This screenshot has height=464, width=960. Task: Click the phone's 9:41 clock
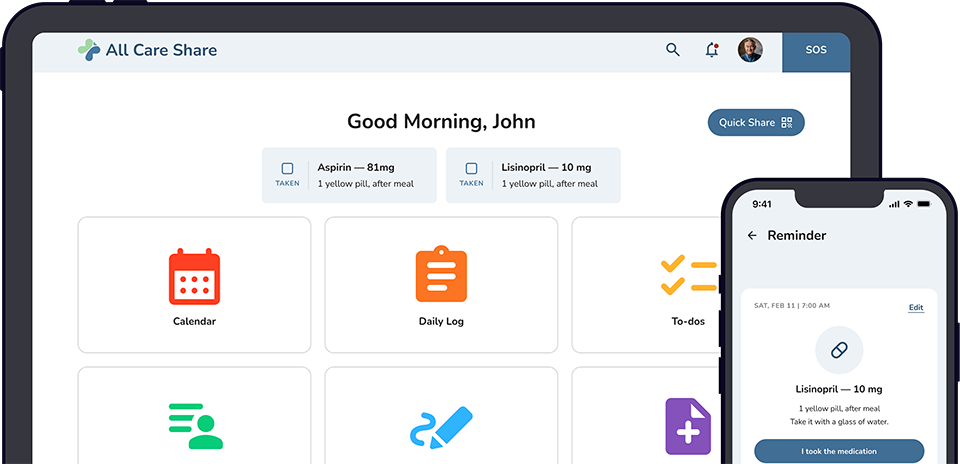(762, 204)
